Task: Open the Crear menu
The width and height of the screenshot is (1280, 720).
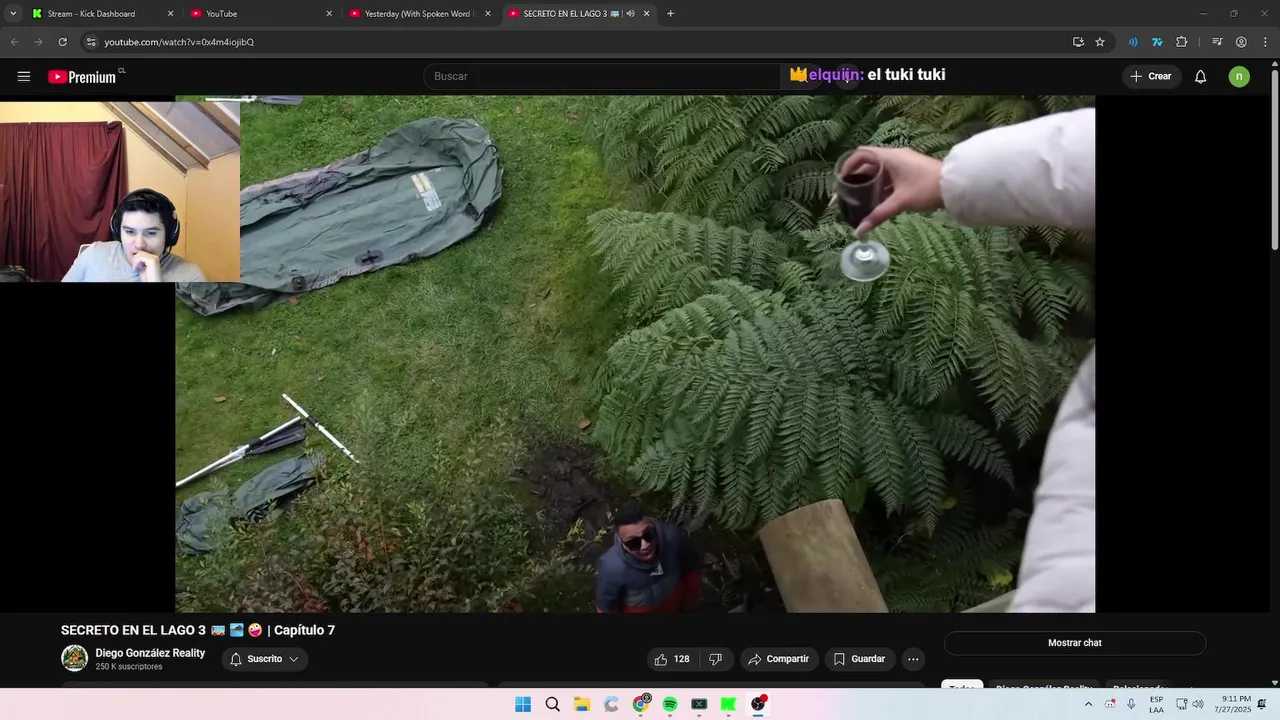Action: (1150, 76)
